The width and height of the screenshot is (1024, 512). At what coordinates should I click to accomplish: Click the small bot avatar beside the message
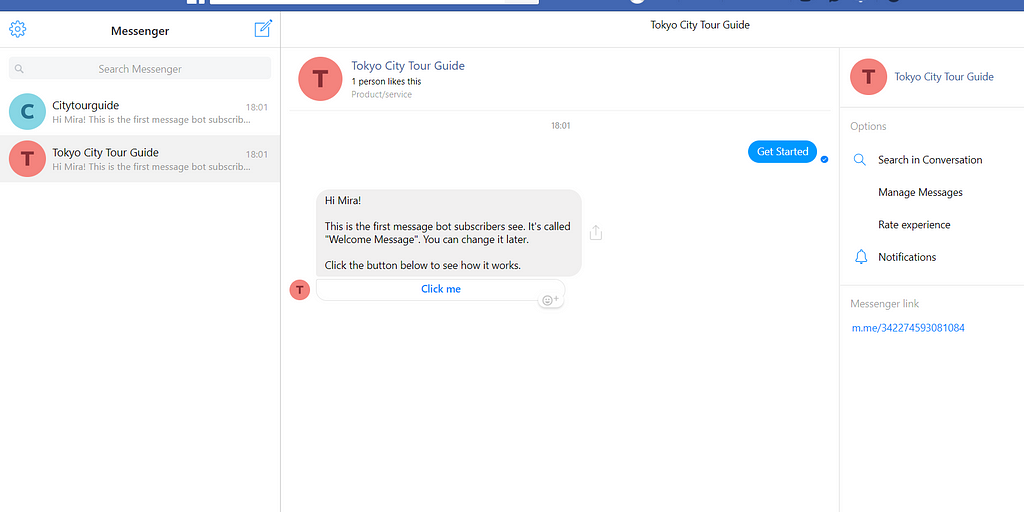coord(300,289)
